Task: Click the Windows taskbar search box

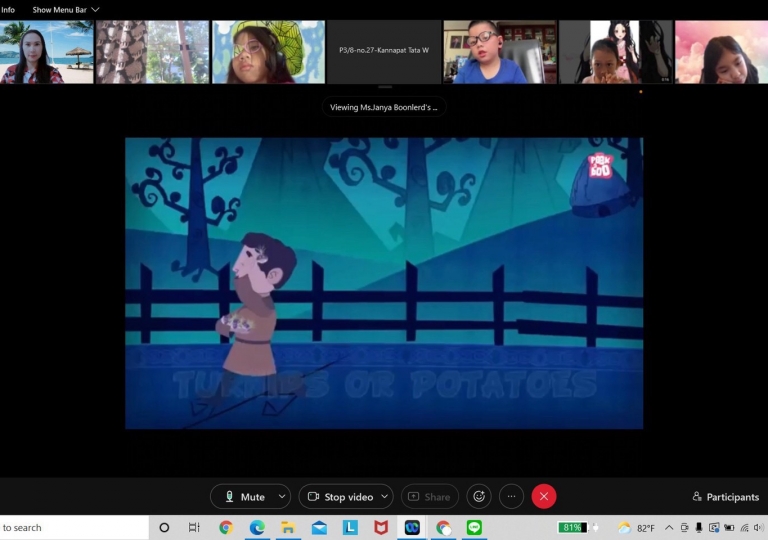Action: click(x=74, y=527)
